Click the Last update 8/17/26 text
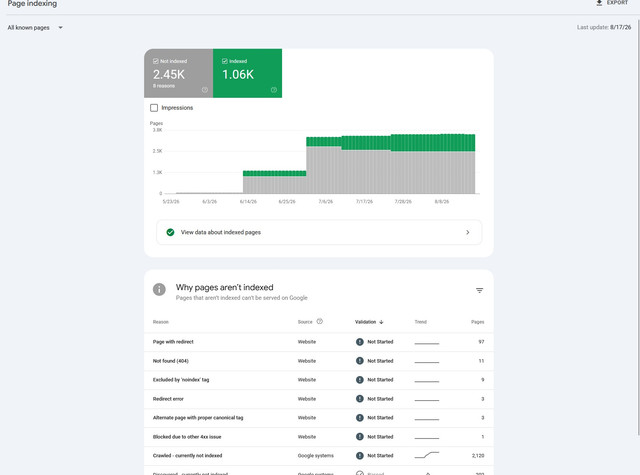The width and height of the screenshot is (640, 475). pyautogui.click(x=604, y=27)
